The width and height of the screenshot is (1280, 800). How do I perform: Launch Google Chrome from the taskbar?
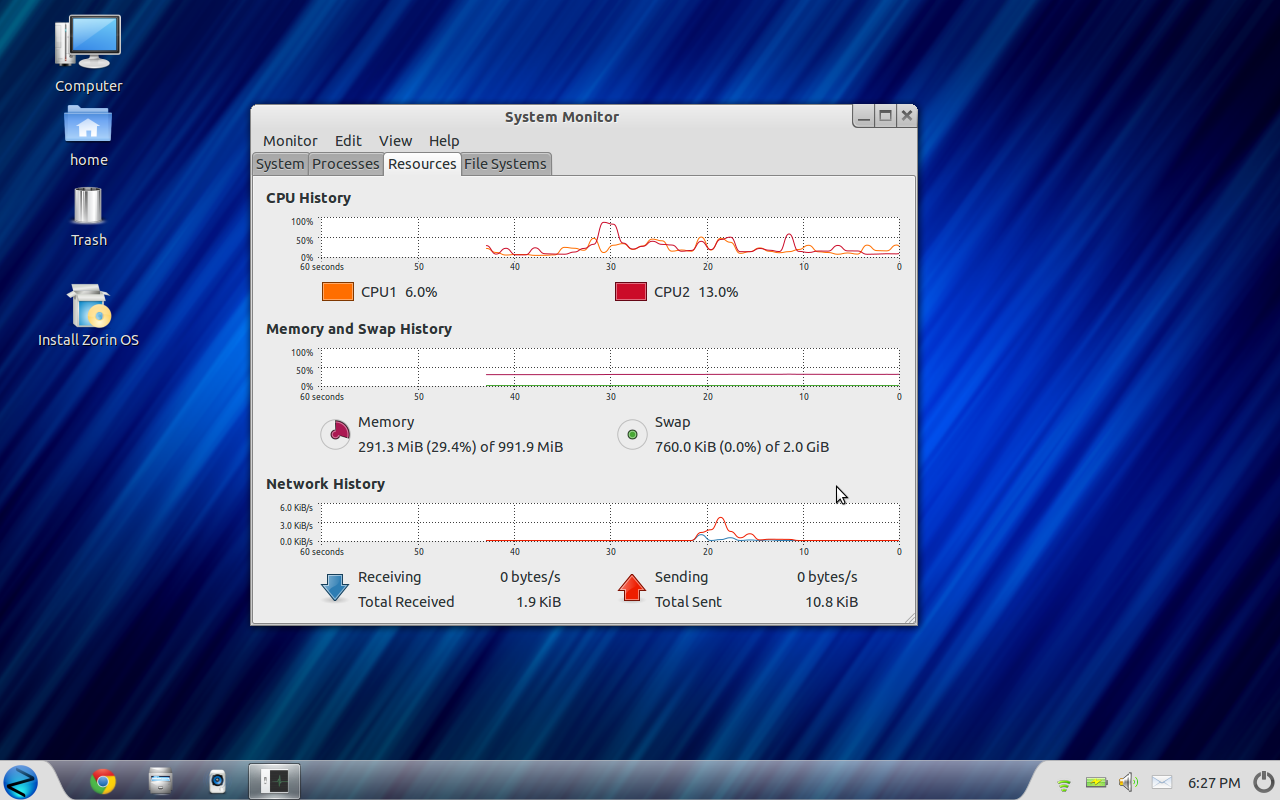(x=101, y=781)
